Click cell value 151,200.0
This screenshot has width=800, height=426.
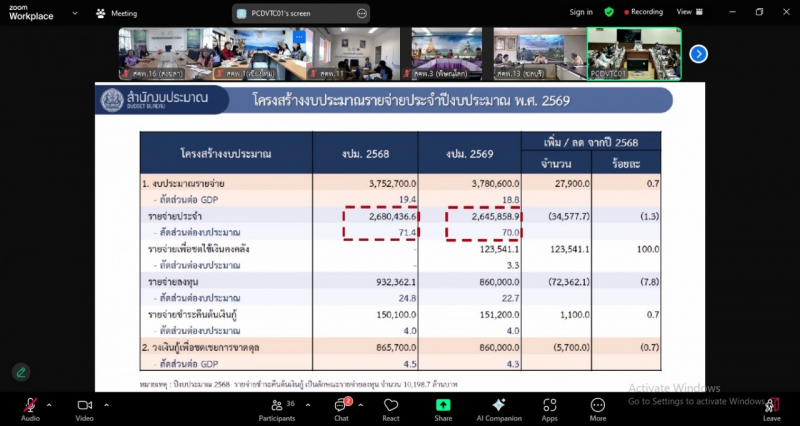(x=498, y=315)
